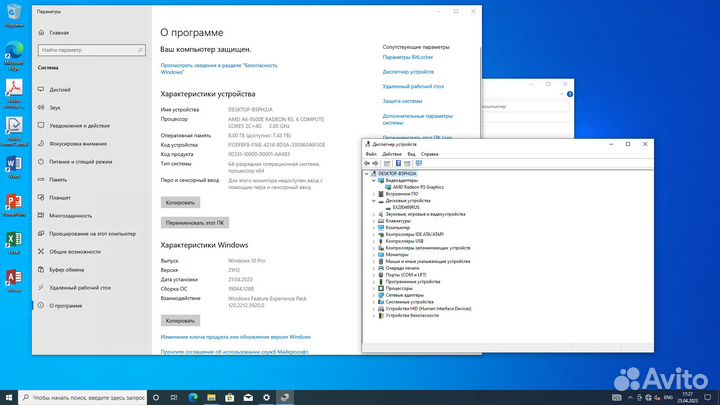Open Проецирование на этот компьютер settings

click(92, 234)
